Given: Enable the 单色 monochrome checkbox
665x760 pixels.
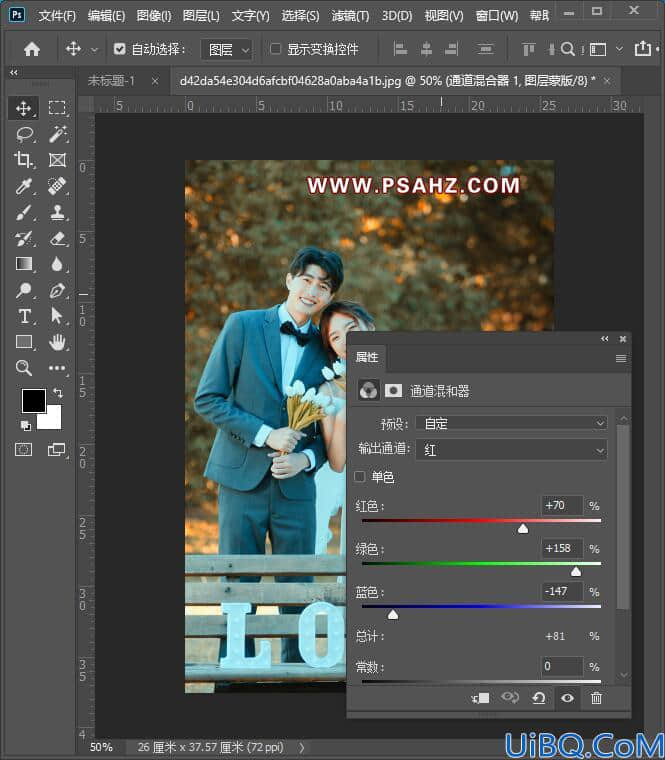Looking at the screenshot, I should pyautogui.click(x=360, y=476).
